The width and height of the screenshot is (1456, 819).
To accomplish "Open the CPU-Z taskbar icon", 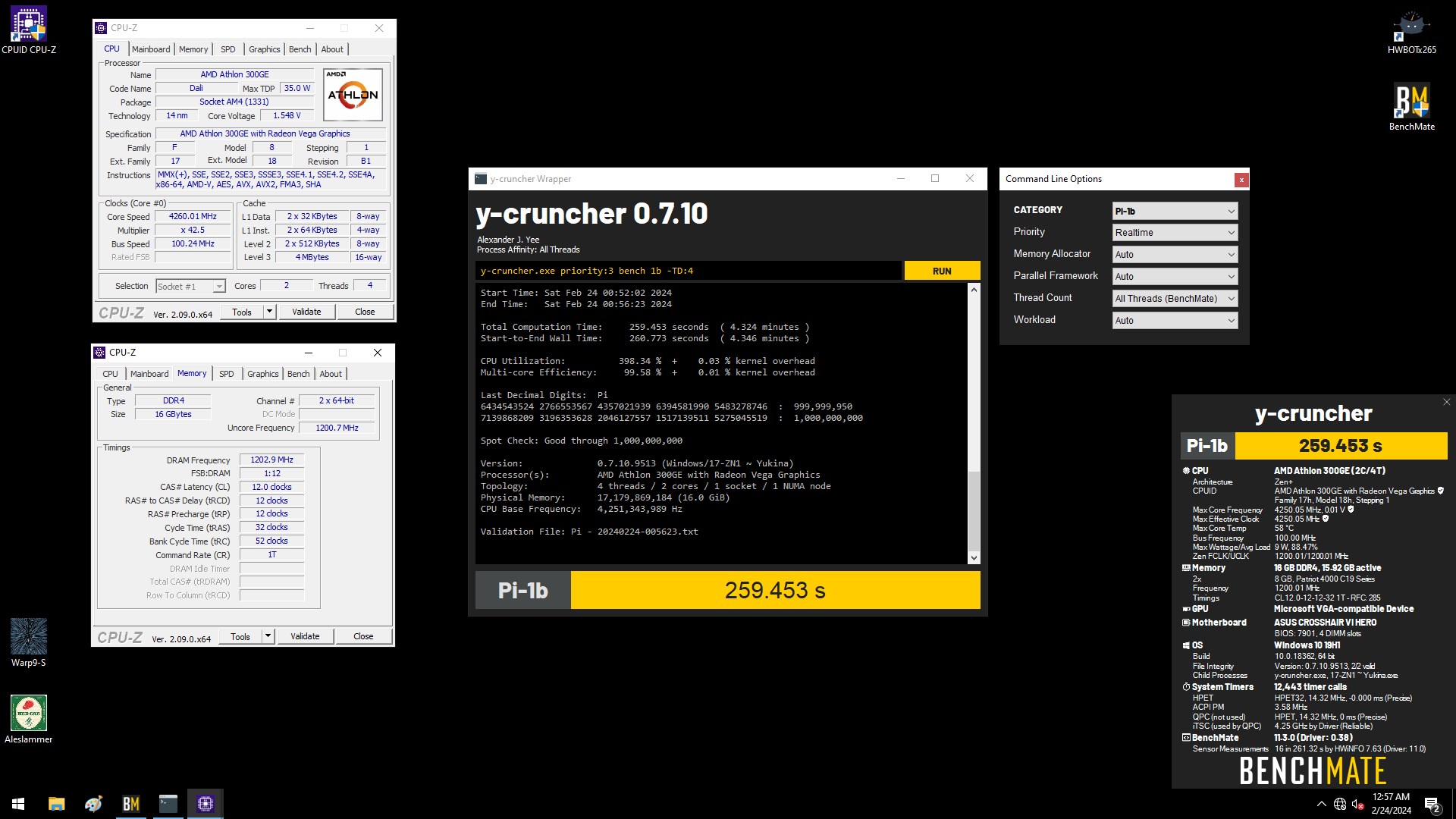I will click(205, 803).
